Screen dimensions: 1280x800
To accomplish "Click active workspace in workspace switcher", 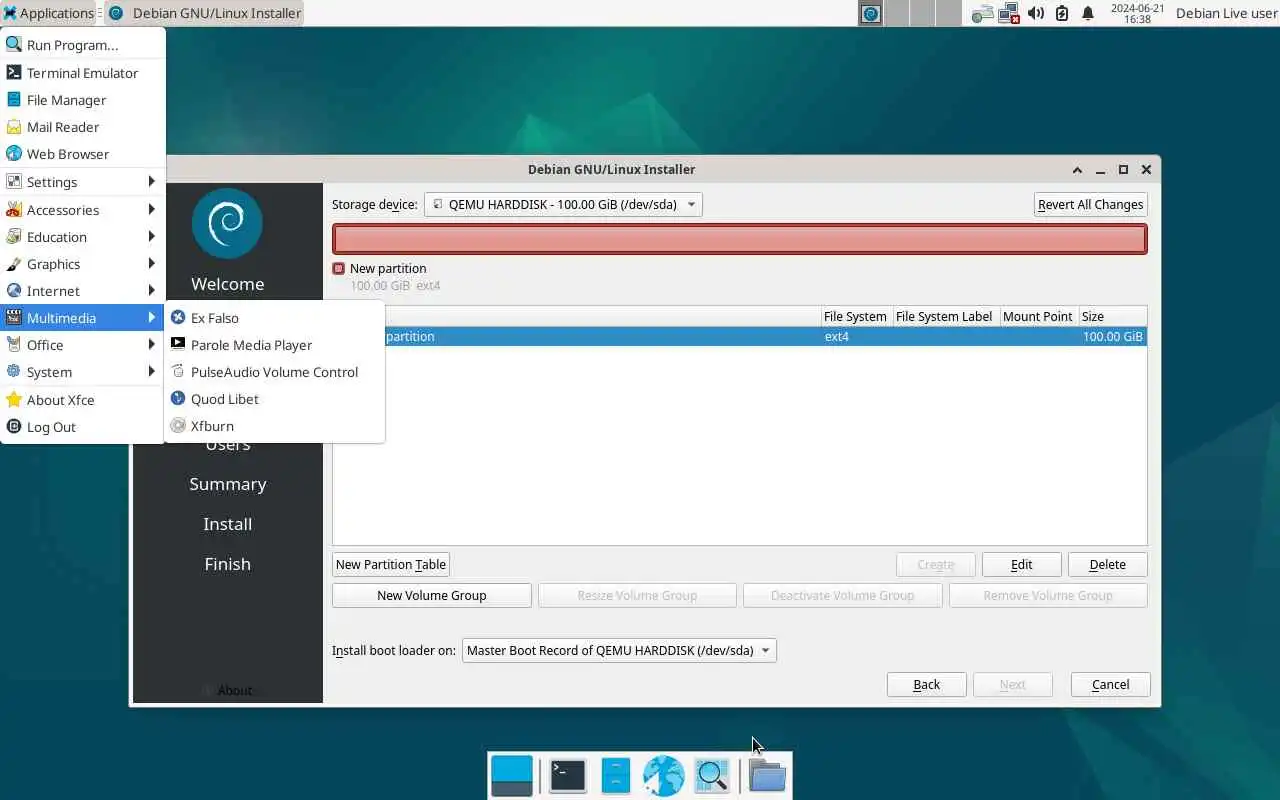I will 871,13.
